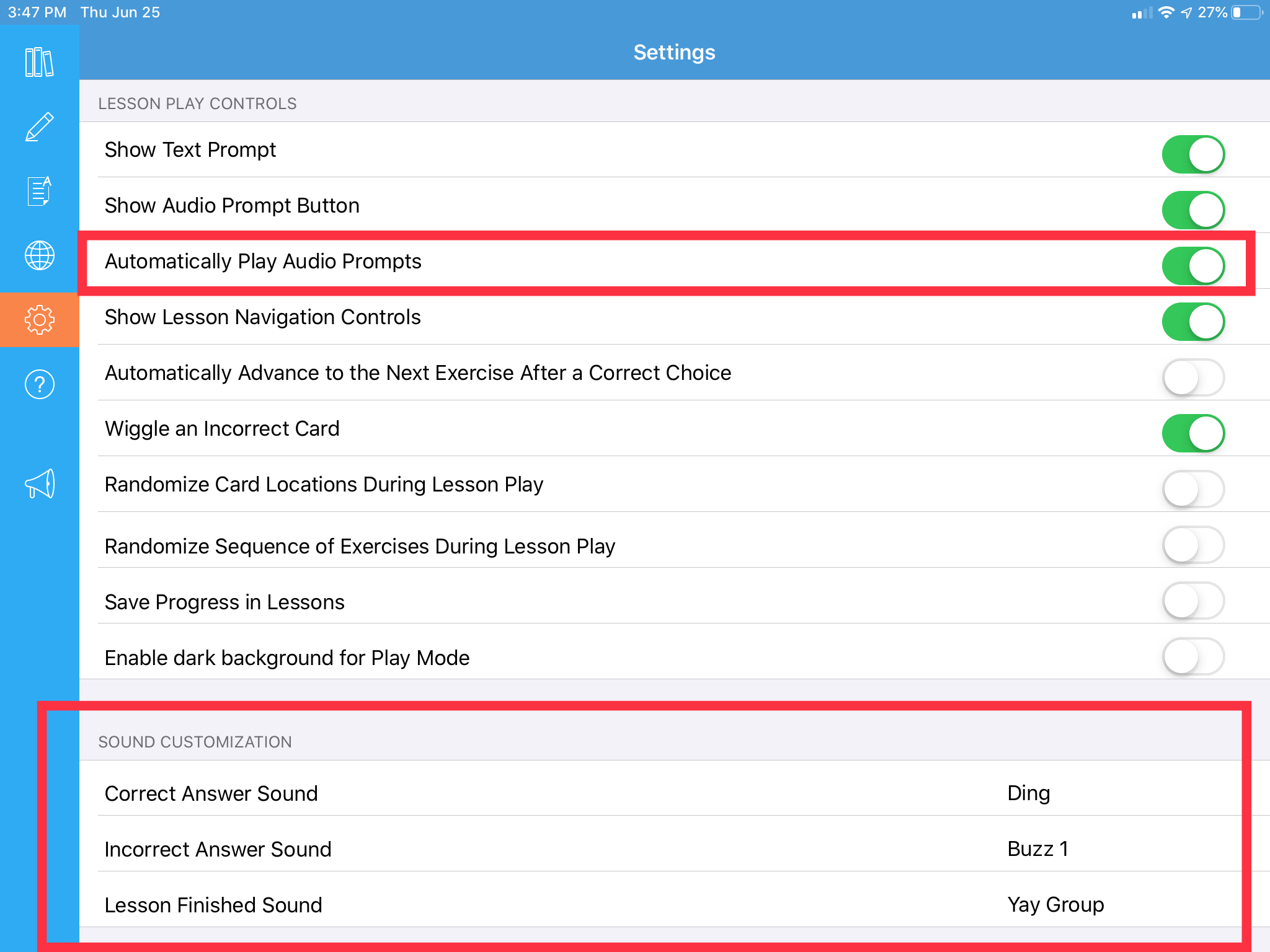Image resolution: width=1270 pixels, height=952 pixels.
Task: Select the settings gear icon in sidebar
Action: [x=39, y=320]
